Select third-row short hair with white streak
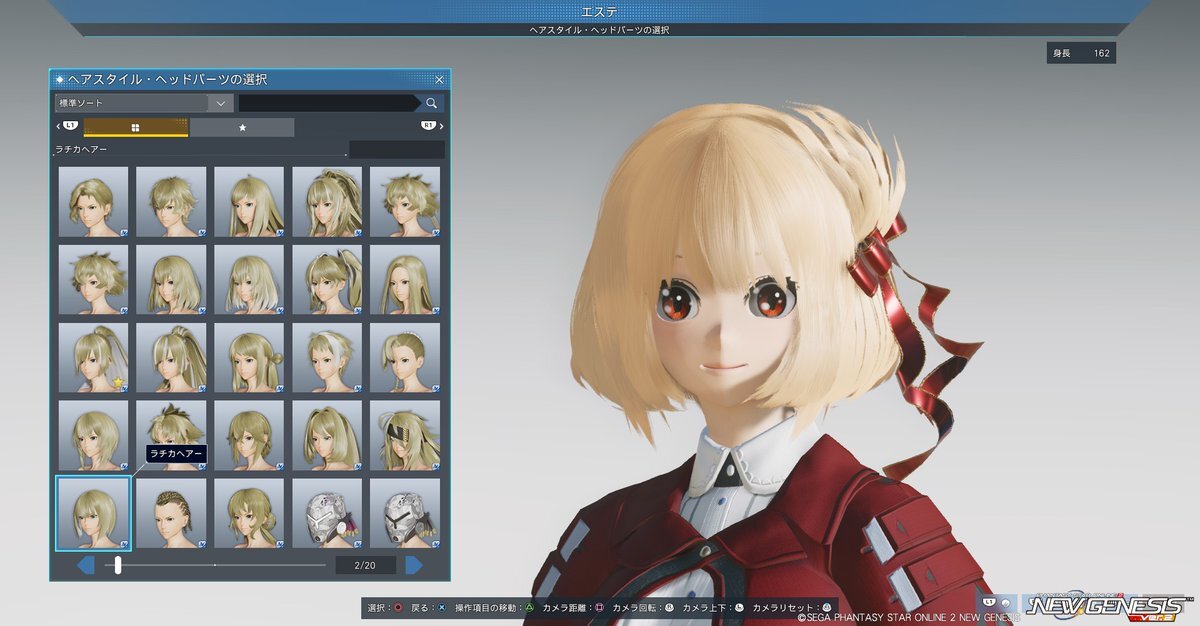1200x626 pixels. click(x=327, y=358)
